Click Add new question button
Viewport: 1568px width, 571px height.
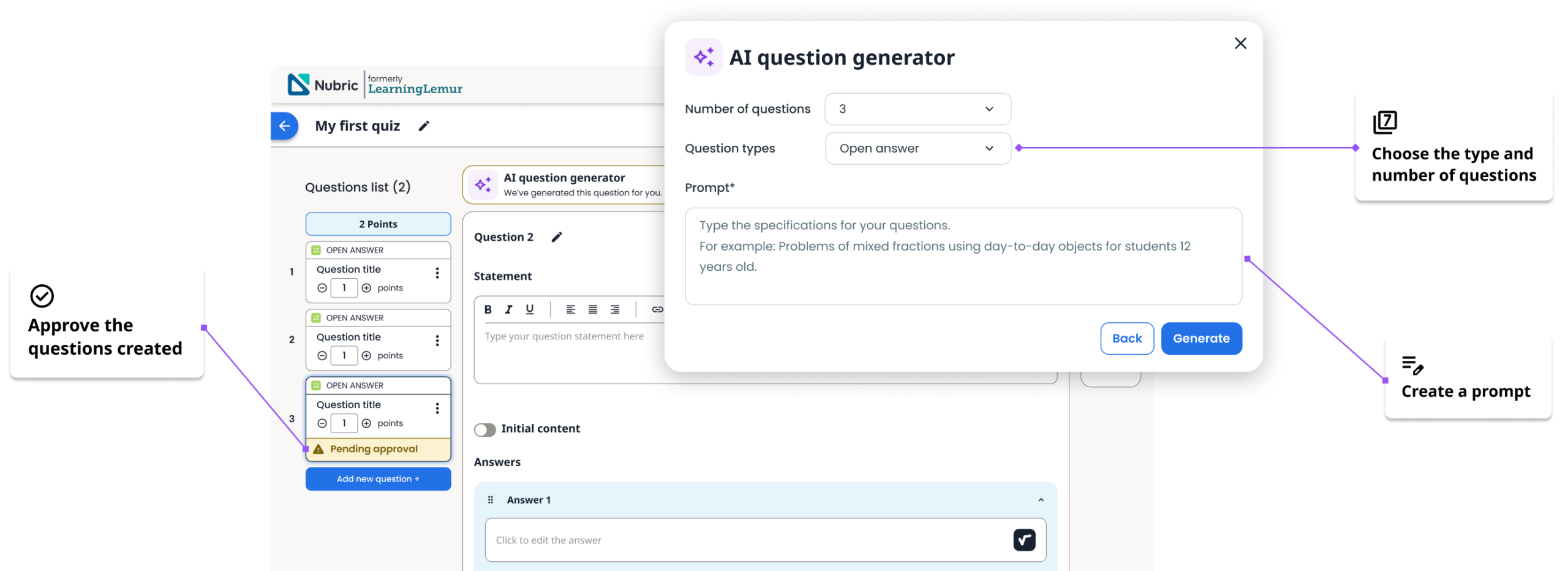(x=378, y=478)
